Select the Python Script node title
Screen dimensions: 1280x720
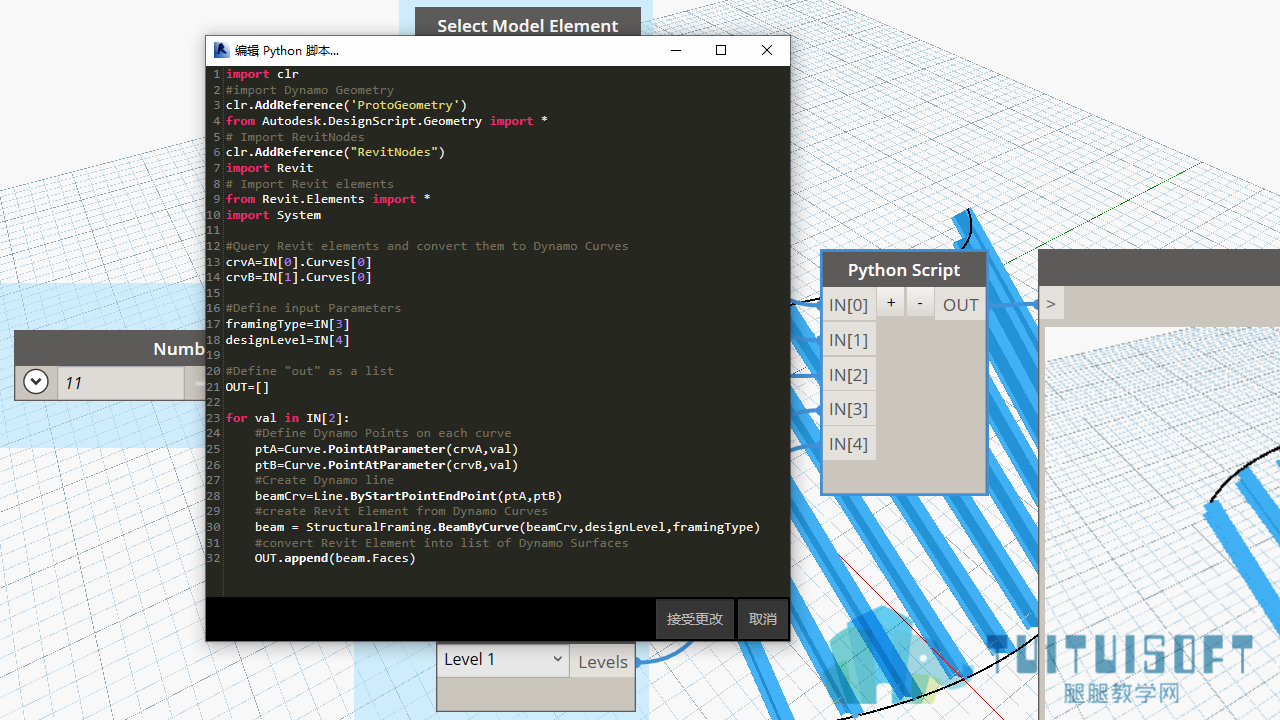coord(904,270)
